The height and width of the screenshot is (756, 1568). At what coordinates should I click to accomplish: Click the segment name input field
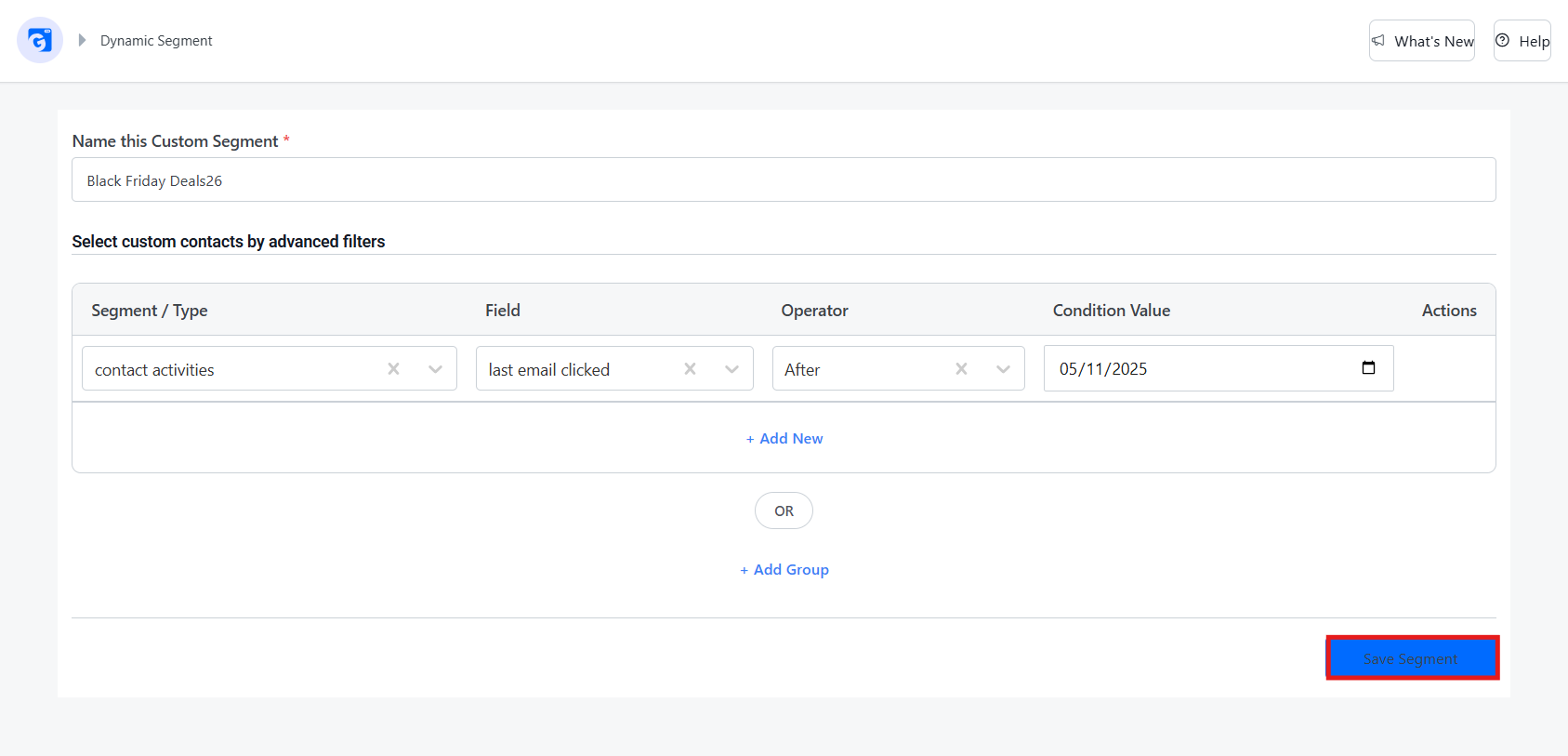[784, 179]
